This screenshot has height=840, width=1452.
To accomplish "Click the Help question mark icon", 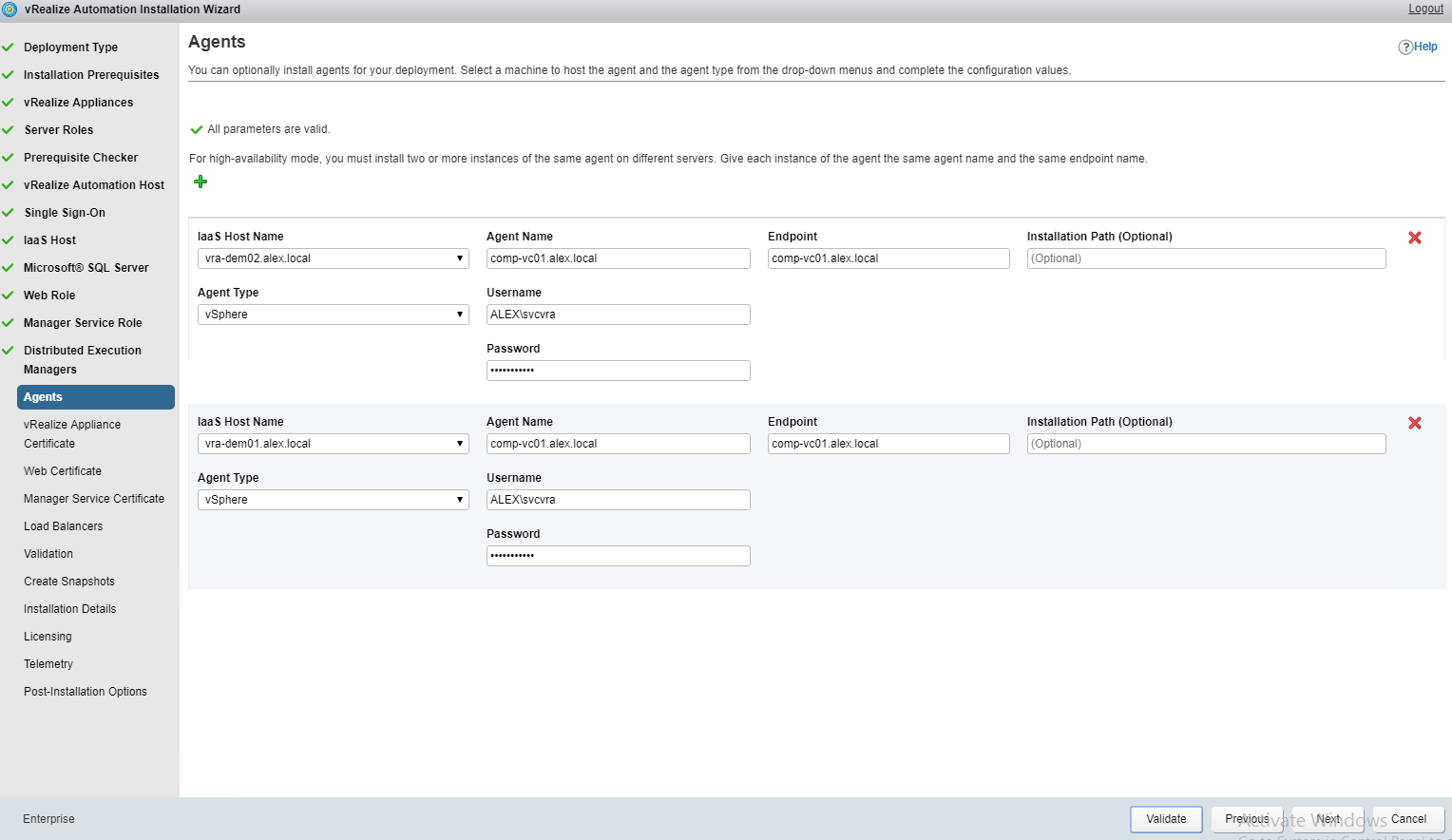I will pyautogui.click(x=1405, y=48).
